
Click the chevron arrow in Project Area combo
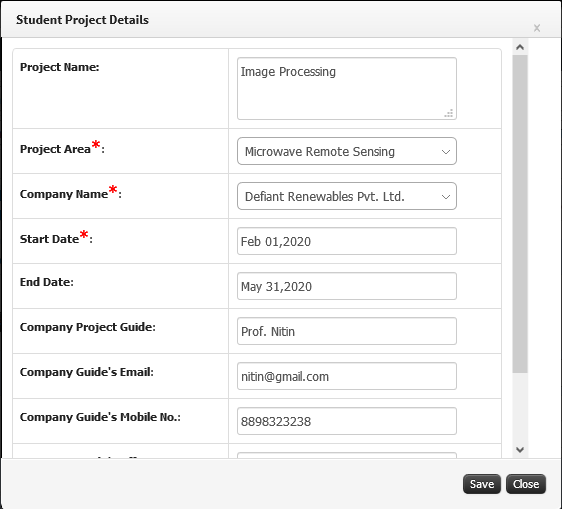pos(446,152)
